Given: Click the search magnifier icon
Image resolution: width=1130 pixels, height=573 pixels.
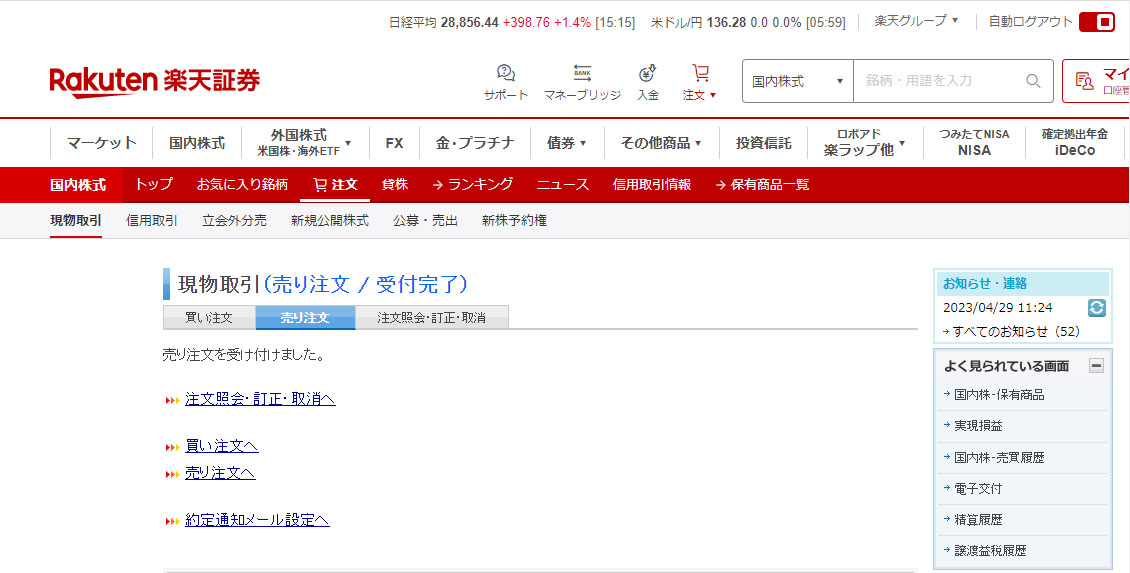Looking at the screenshot, I should point(1033,81).
